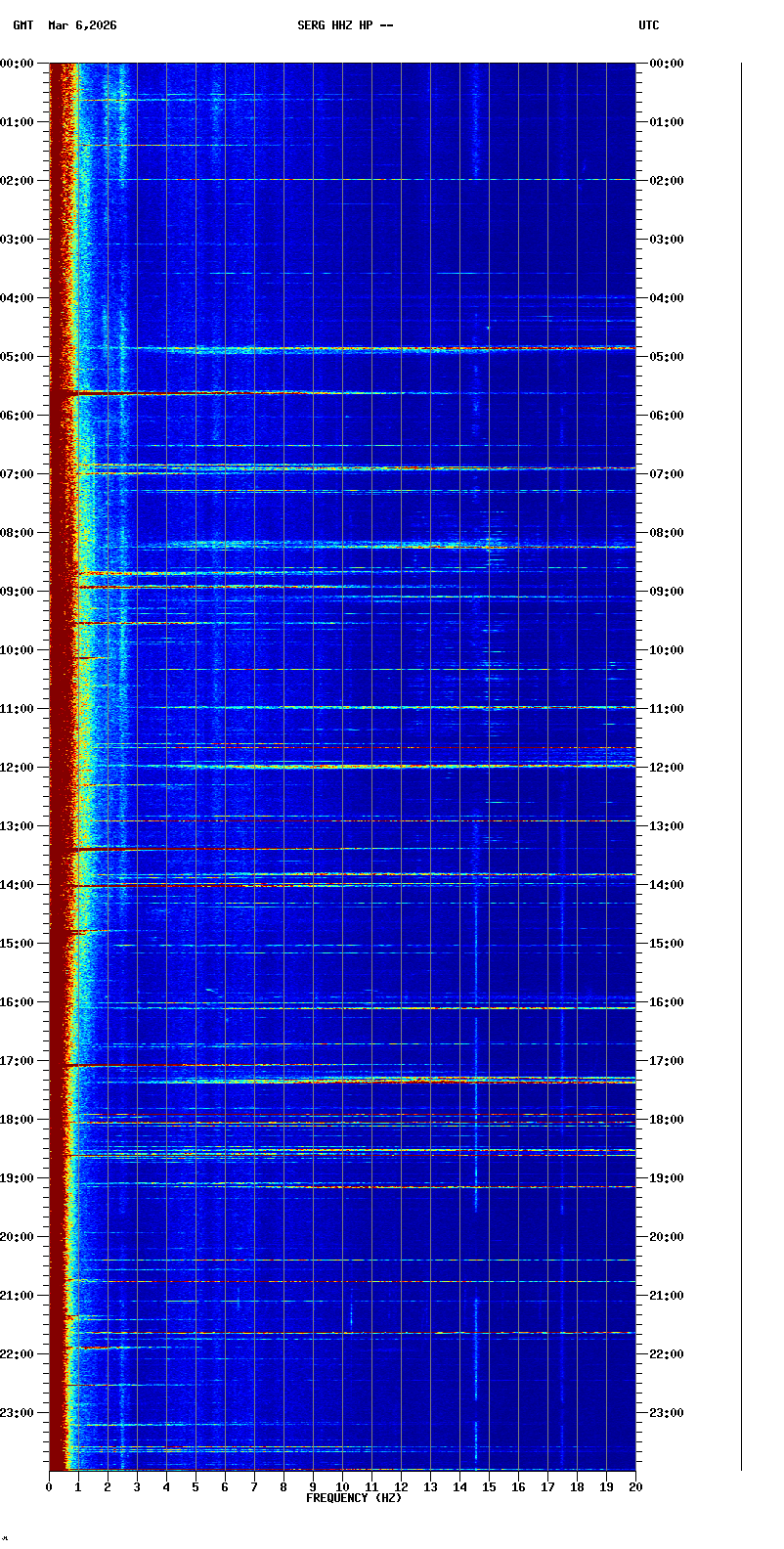Click the 15 tick on frequency axis
The width and height of the screenshot is (784, 1549).
pyautogui.click(x=489, y=1487)
